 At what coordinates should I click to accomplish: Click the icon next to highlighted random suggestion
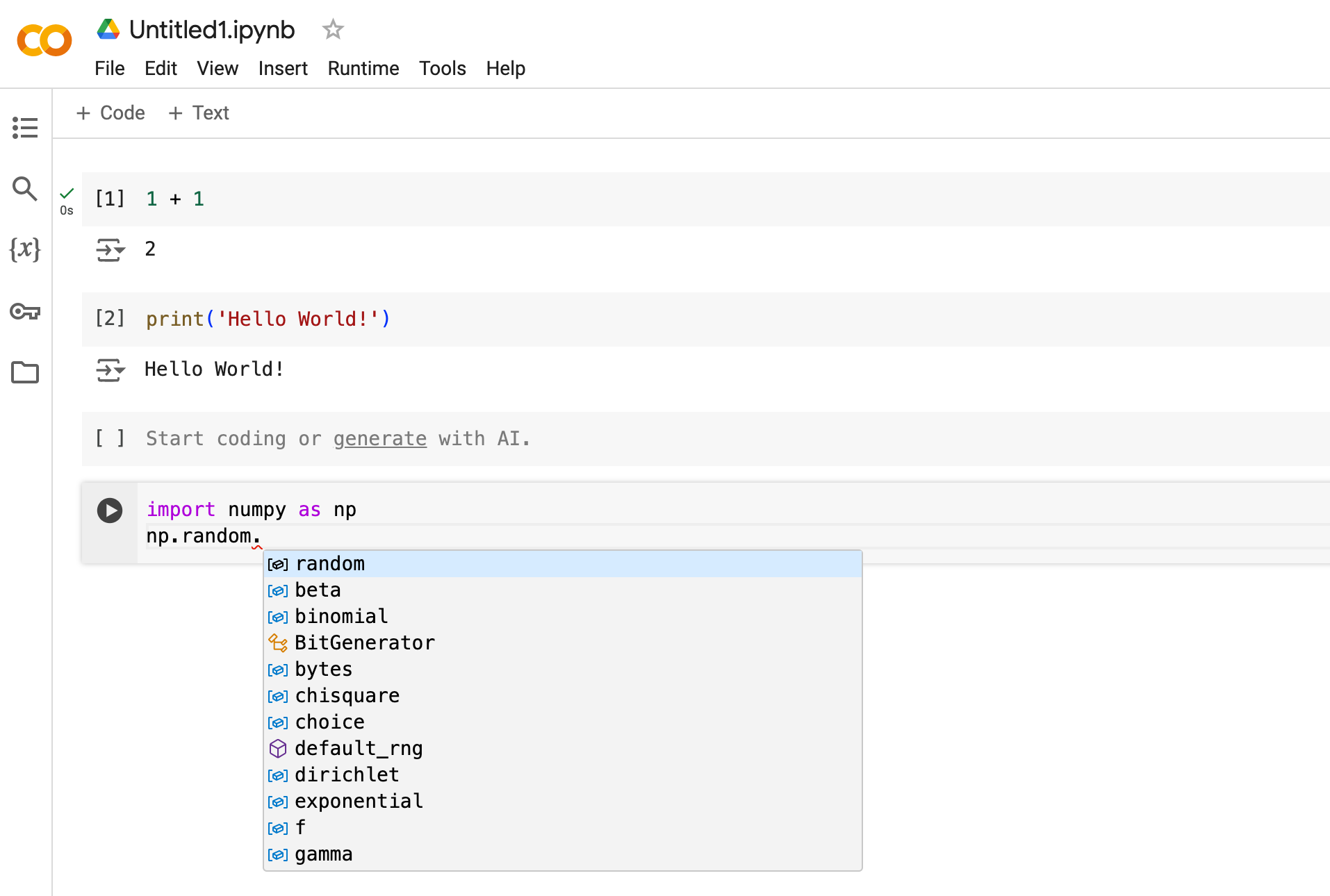(278, 565)
